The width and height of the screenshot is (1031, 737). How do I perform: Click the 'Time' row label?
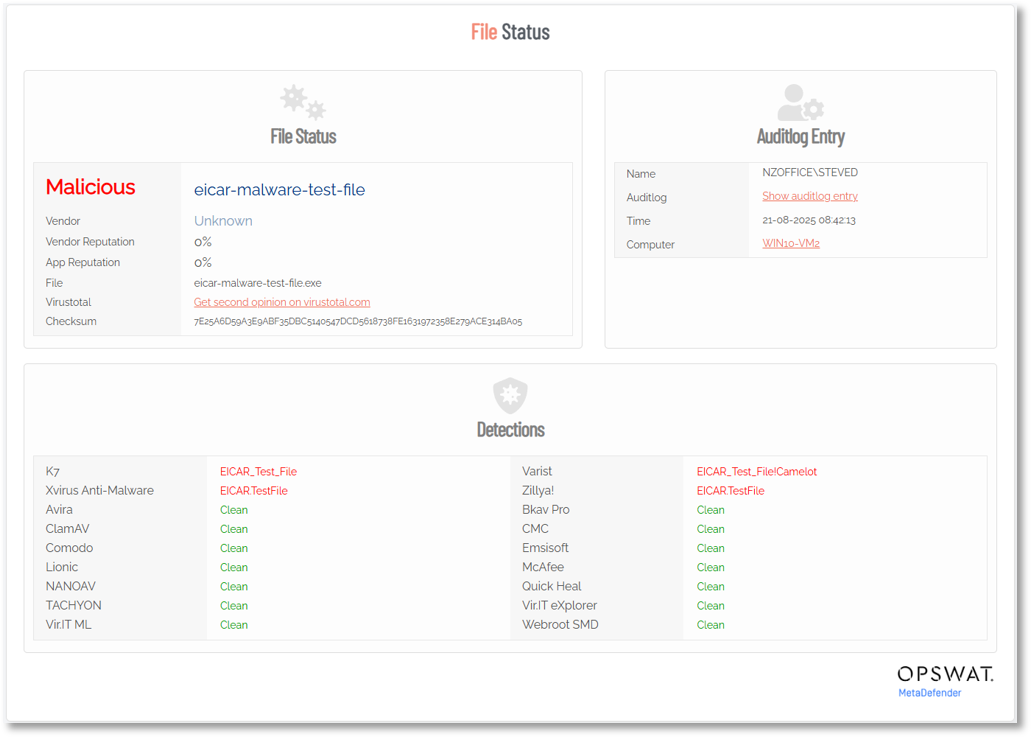638,221
